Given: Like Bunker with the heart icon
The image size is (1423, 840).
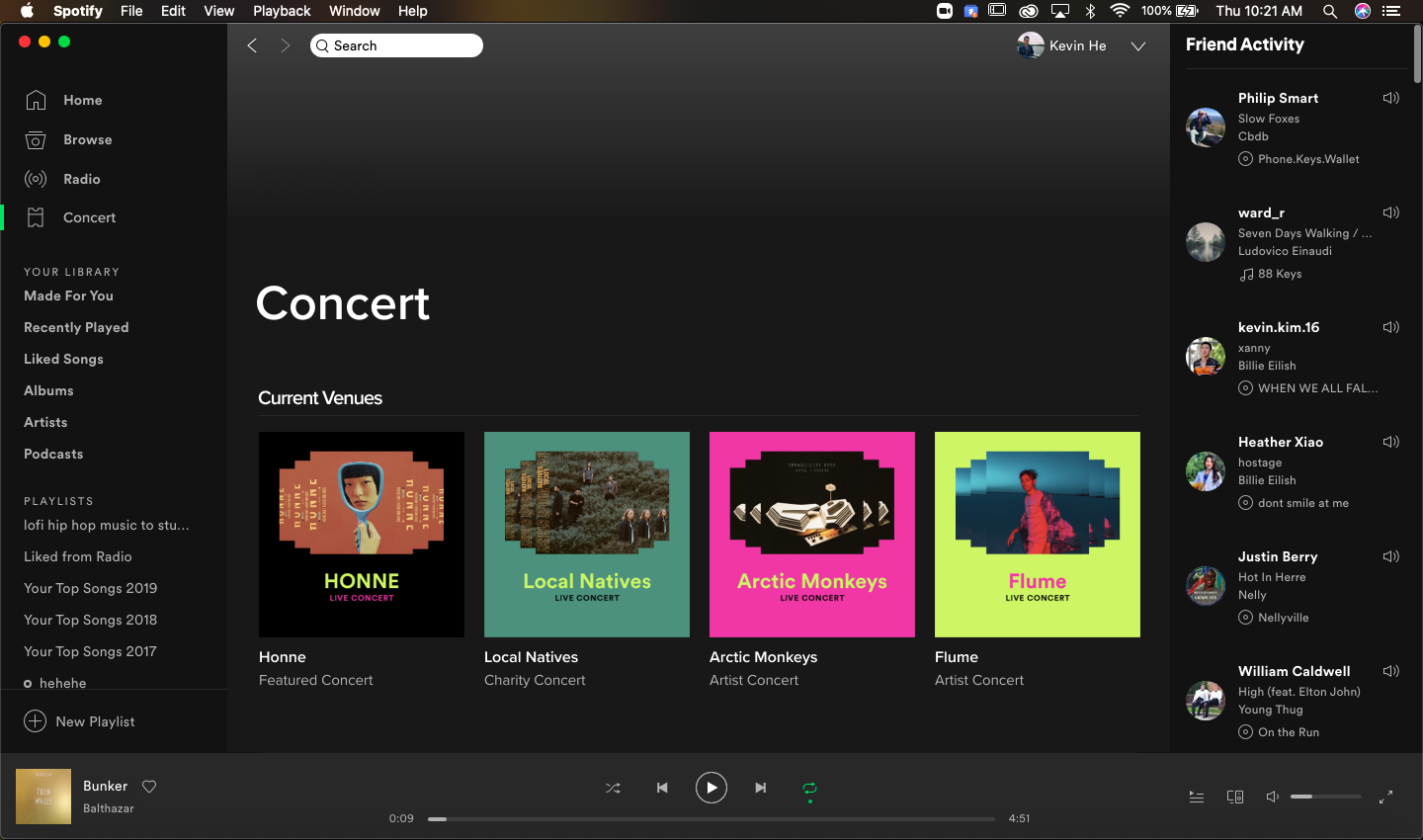Looking at the screenshot, I should [149, 787].
